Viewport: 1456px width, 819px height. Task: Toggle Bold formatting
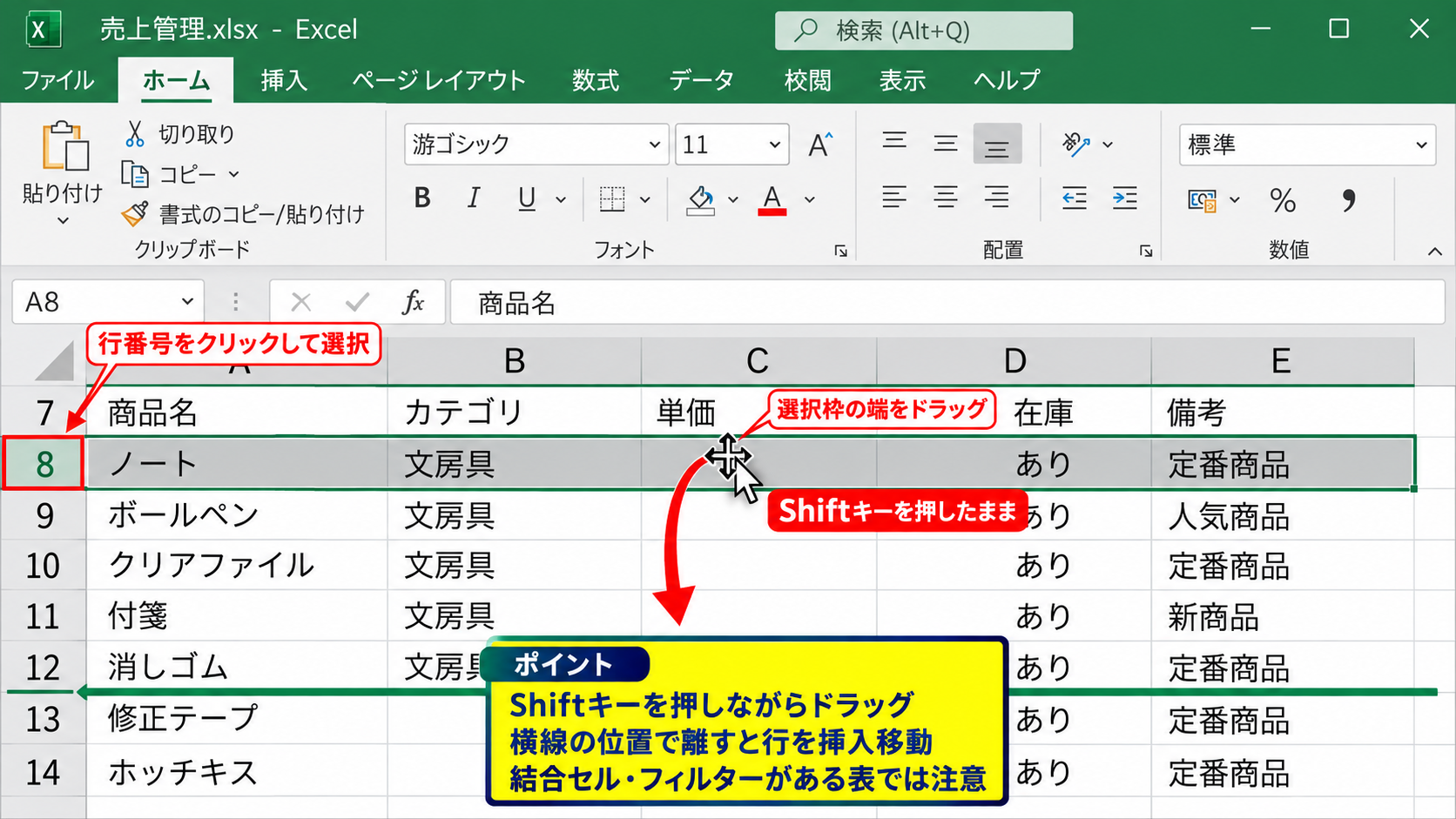(x=422, y=198)
